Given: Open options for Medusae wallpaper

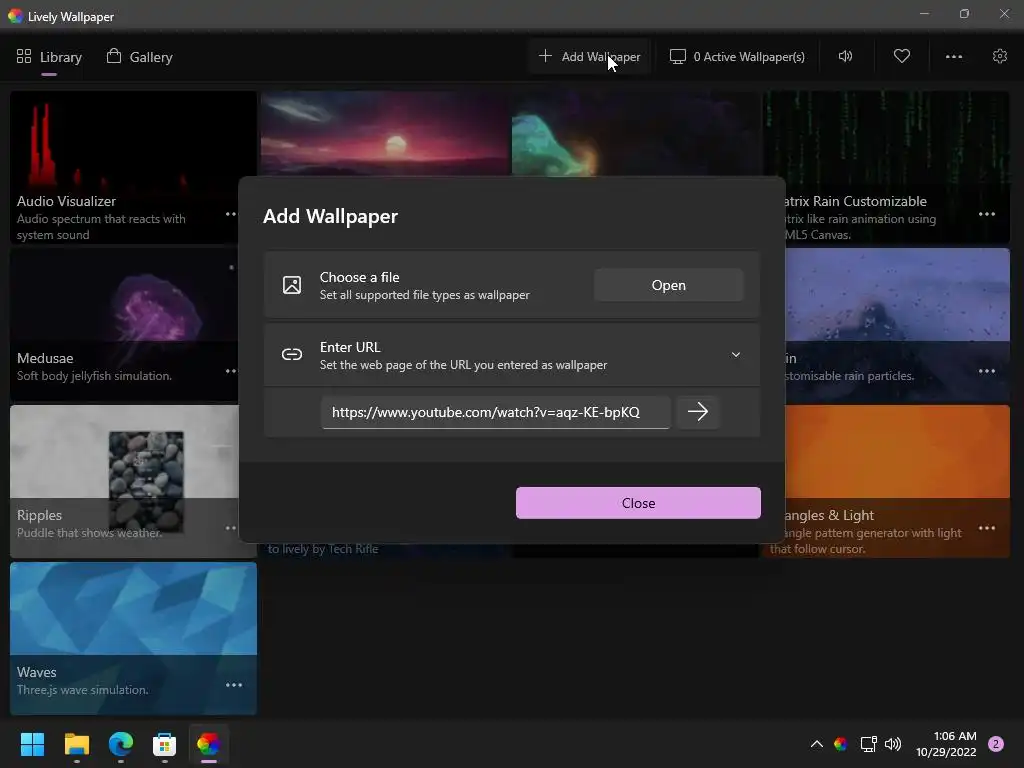Looking at the screenshot, I should click(231, 371).
